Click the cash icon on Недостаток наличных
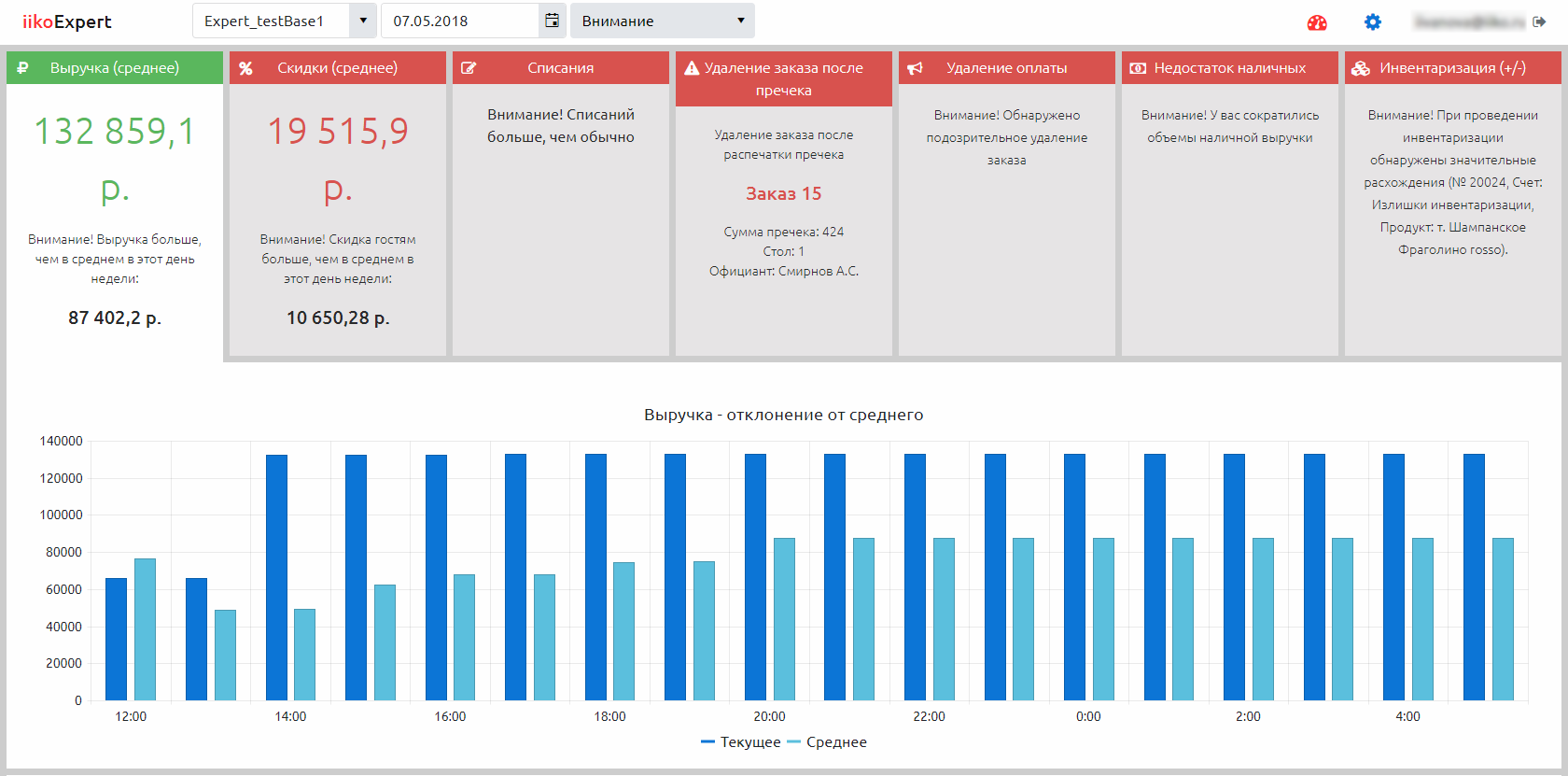Image resolution: width=1568 pixels, height=776 pixels. (x=1138, y=68)
